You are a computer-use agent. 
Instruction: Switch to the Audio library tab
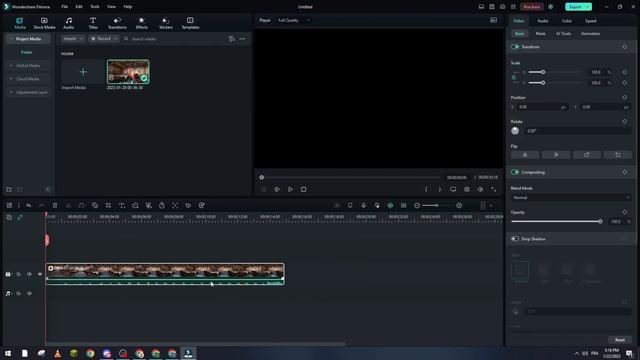(69, 23)
